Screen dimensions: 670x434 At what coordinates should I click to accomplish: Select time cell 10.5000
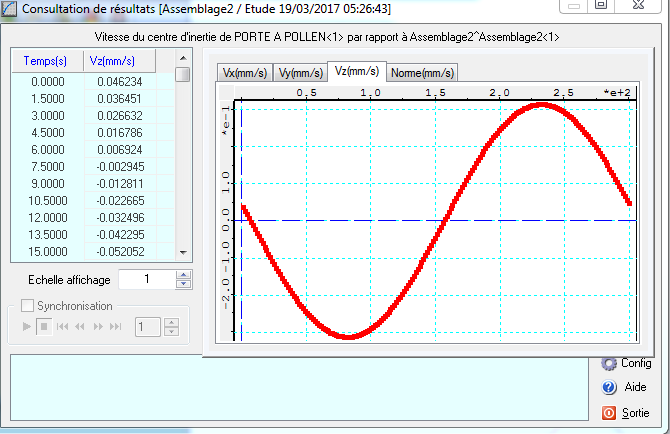coord(48,201)
